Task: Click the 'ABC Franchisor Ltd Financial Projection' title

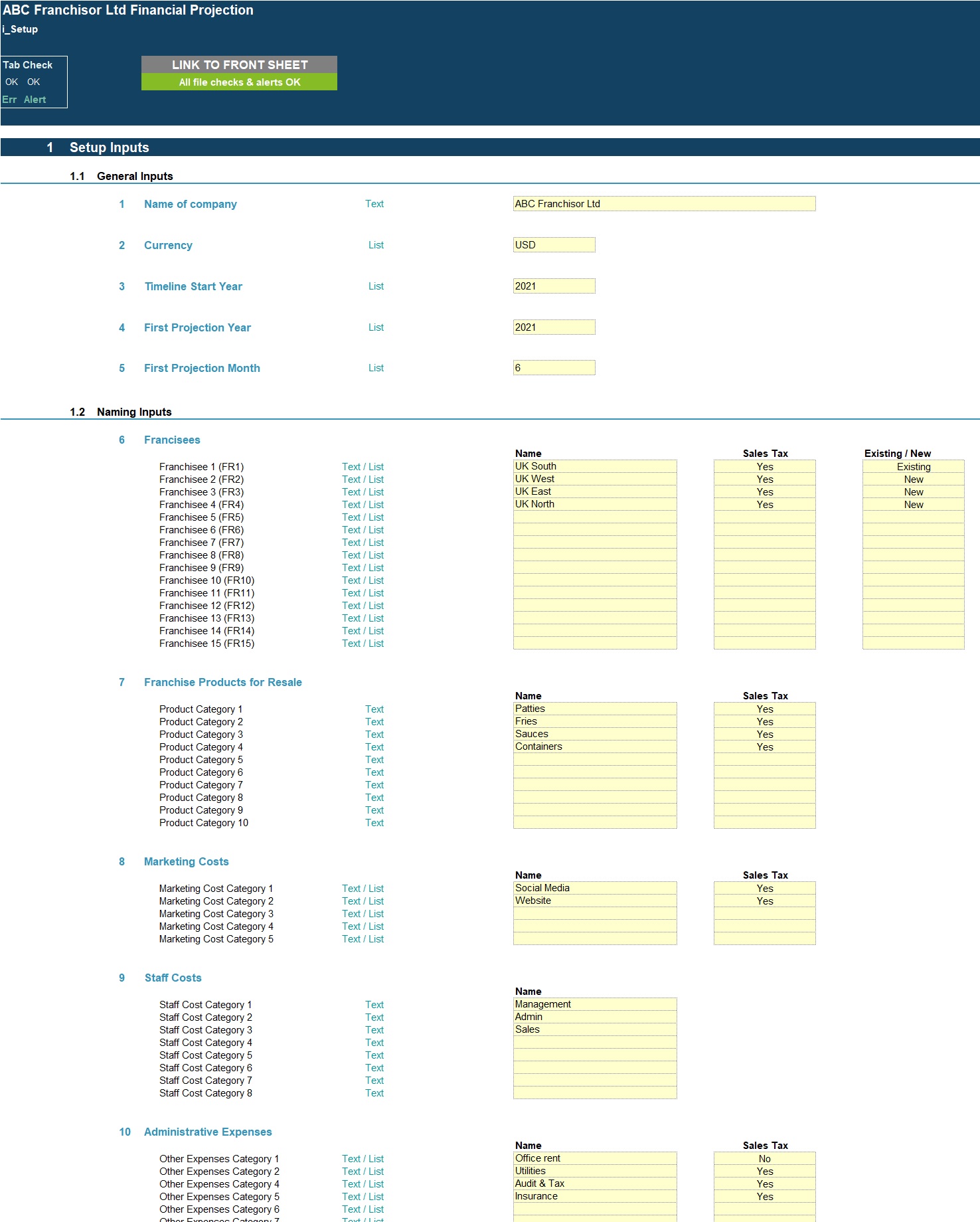Action: pos(128,10)
